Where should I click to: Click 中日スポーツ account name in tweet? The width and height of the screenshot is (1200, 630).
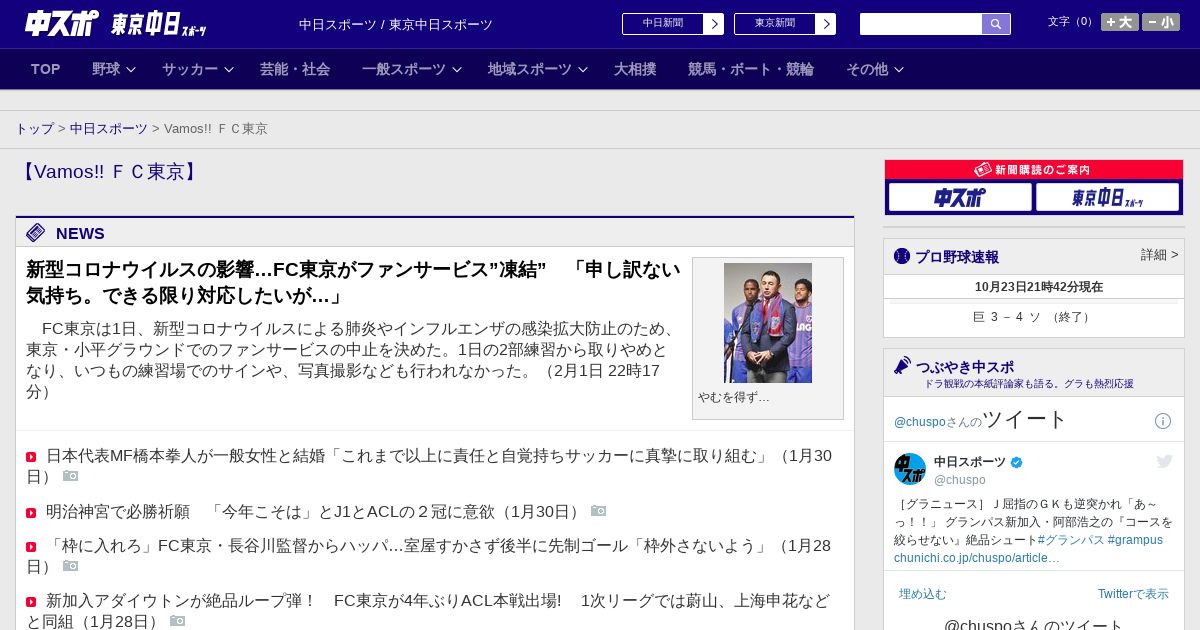click(x=970, y=462)
